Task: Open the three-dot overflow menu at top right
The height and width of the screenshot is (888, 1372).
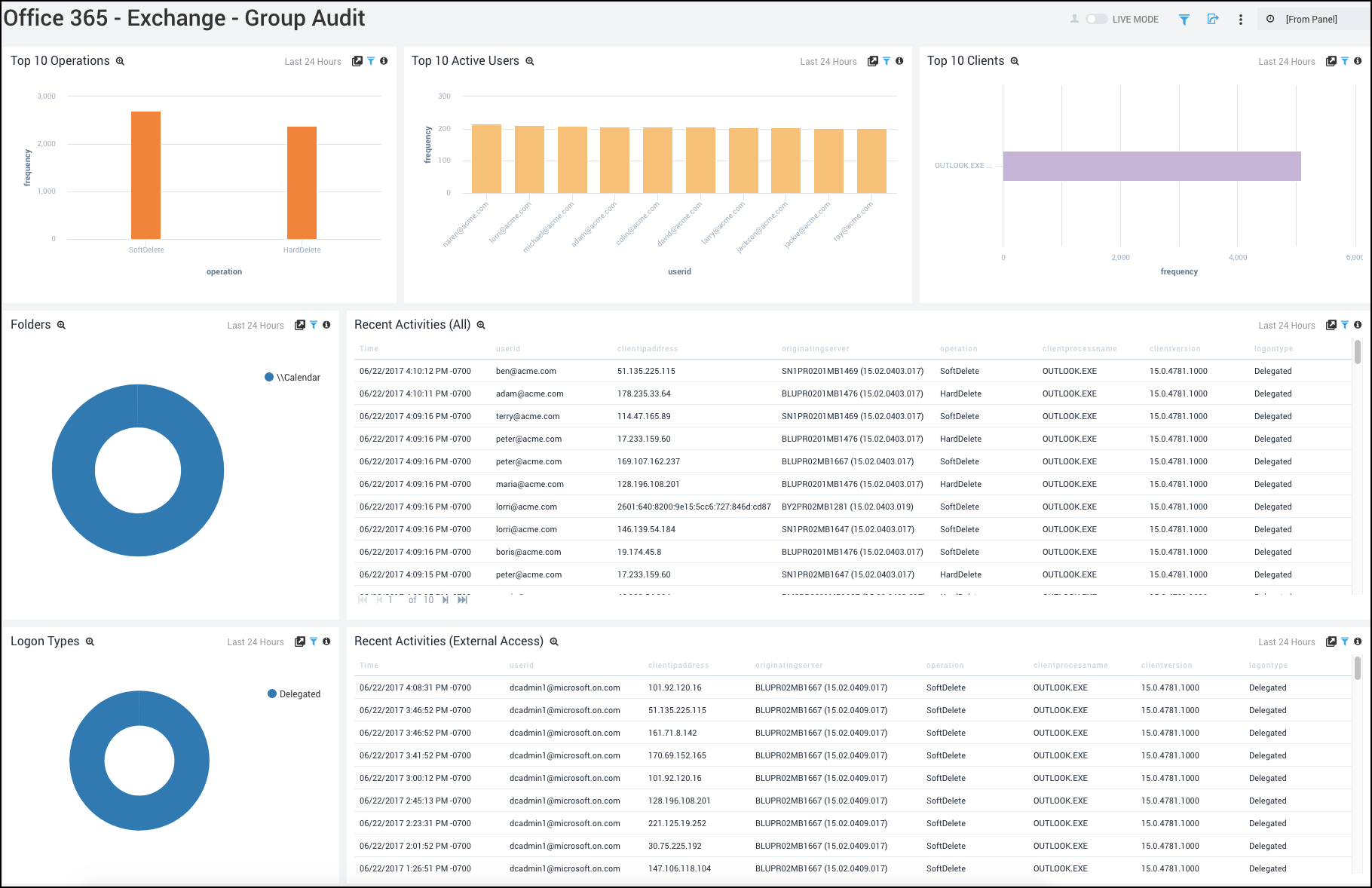Action: click(1240, 20)
